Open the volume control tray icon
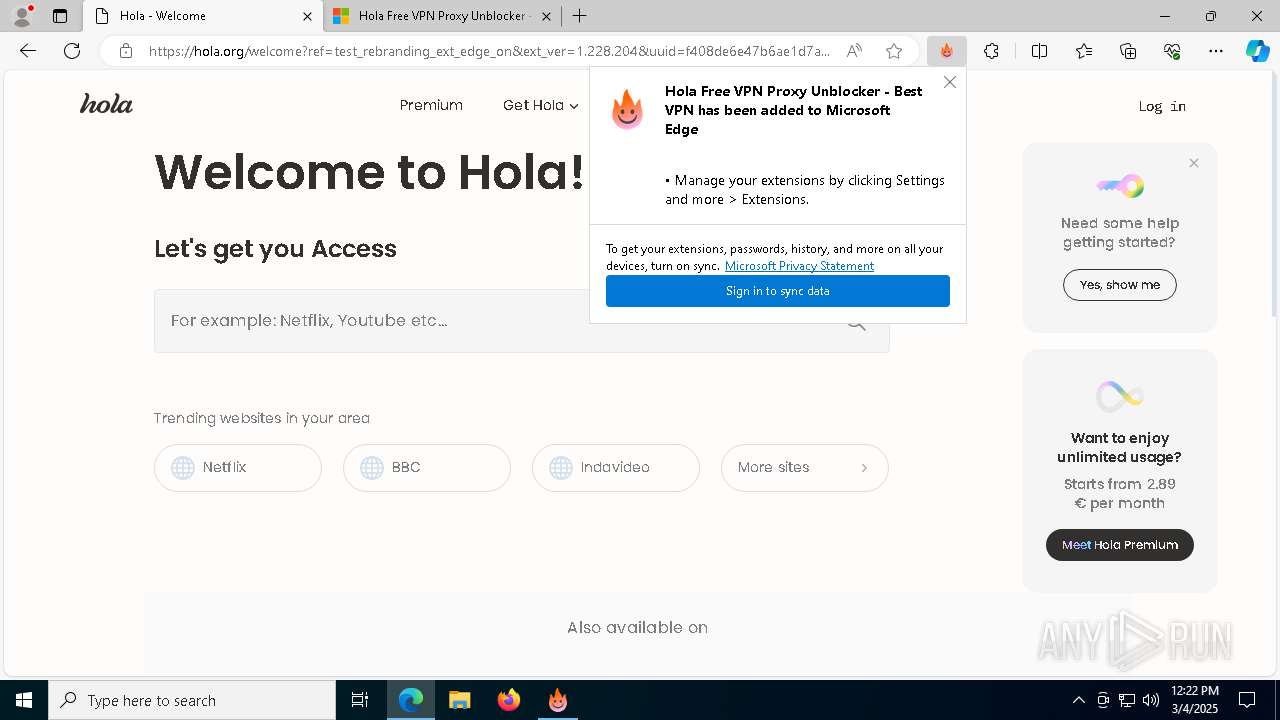Image resolution: width=1280 pixels, height=720 pixels. (x=1150, y=700)
